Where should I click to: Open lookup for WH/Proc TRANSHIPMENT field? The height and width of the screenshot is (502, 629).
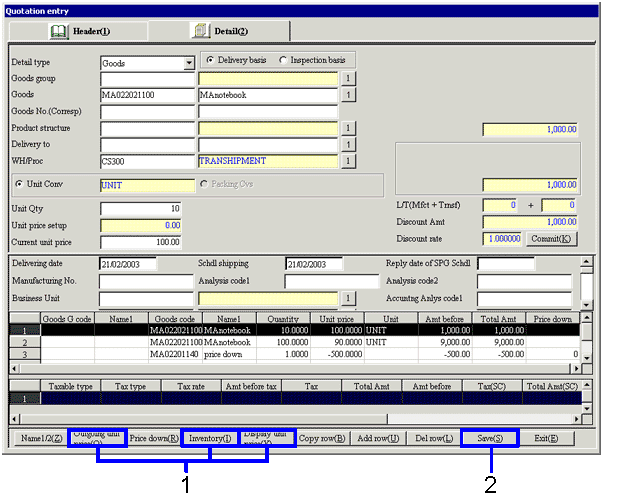[x=349, y=161]
